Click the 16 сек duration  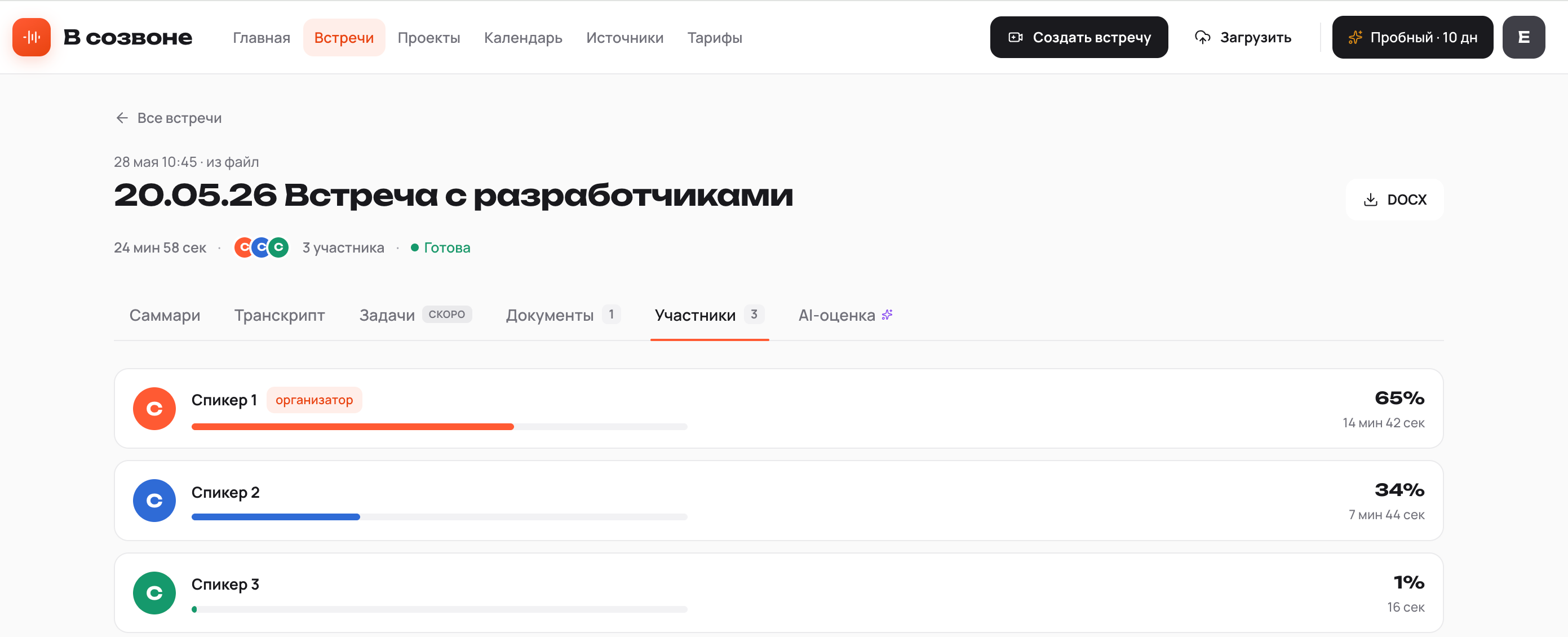point(1406,607)
